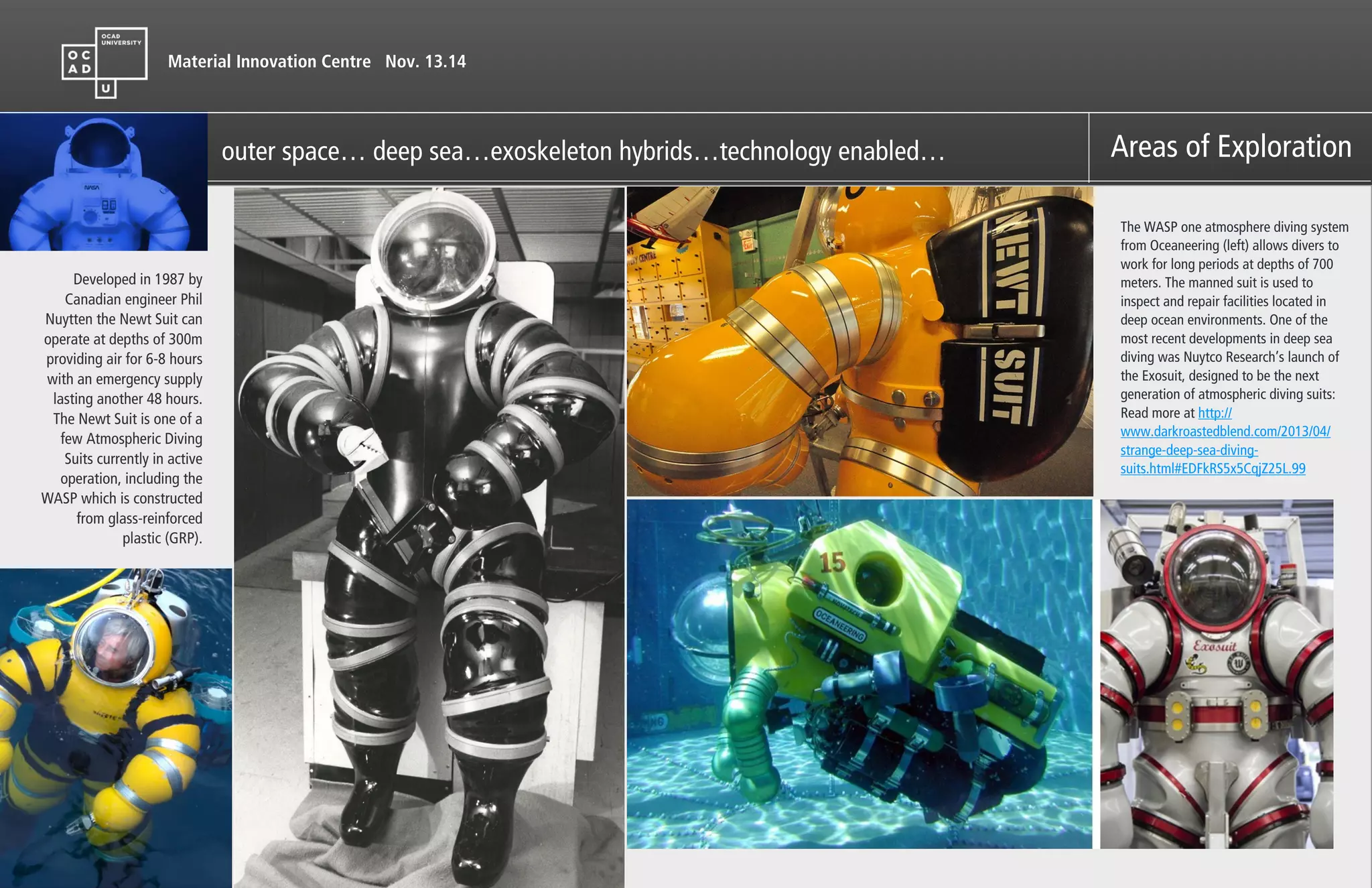Click the 'Areas of Exploration' heading
Viewport: 1372px width, 888px height.
tap(1231, 147)
